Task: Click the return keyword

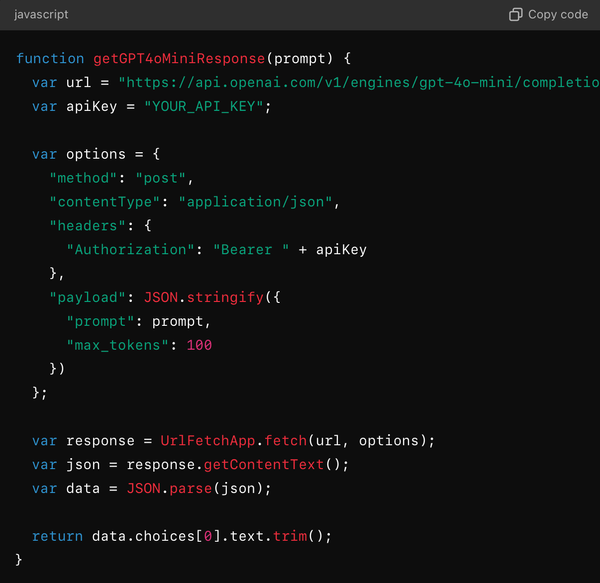Action: coord(57,536)
